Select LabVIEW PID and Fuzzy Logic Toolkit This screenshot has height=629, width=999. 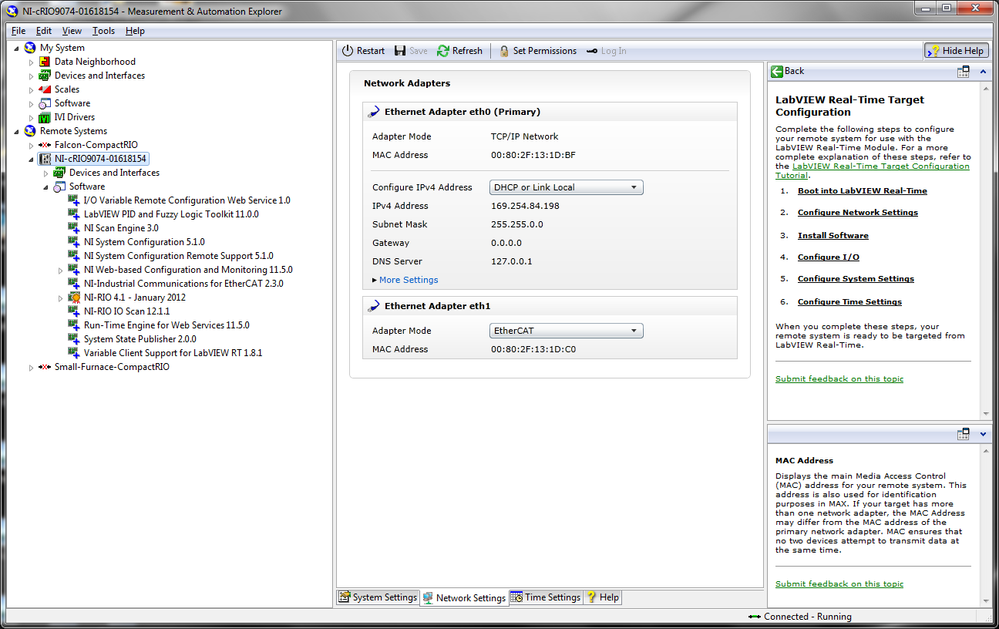point(171,214)
